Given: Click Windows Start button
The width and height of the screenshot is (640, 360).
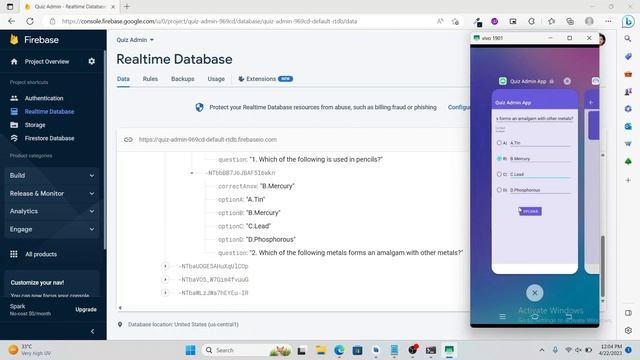Looking at the screenshot, I should pyautogui.click(x=190, y=350).
